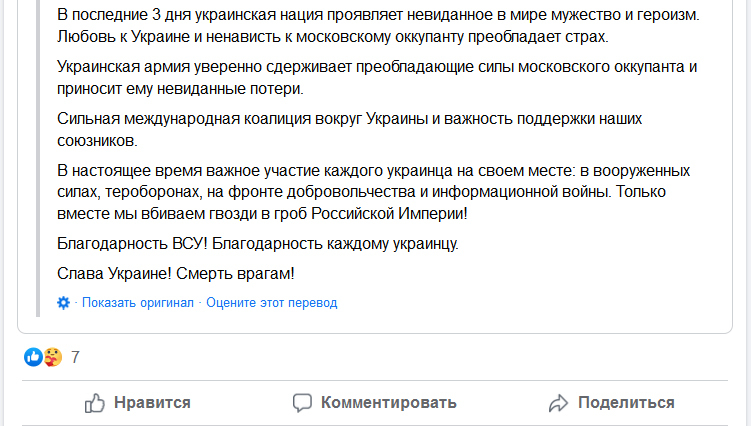The image size is (751, 426).
Task: Hit the share arrow icon
Action: pyautogui.click(x=558, y=403)
